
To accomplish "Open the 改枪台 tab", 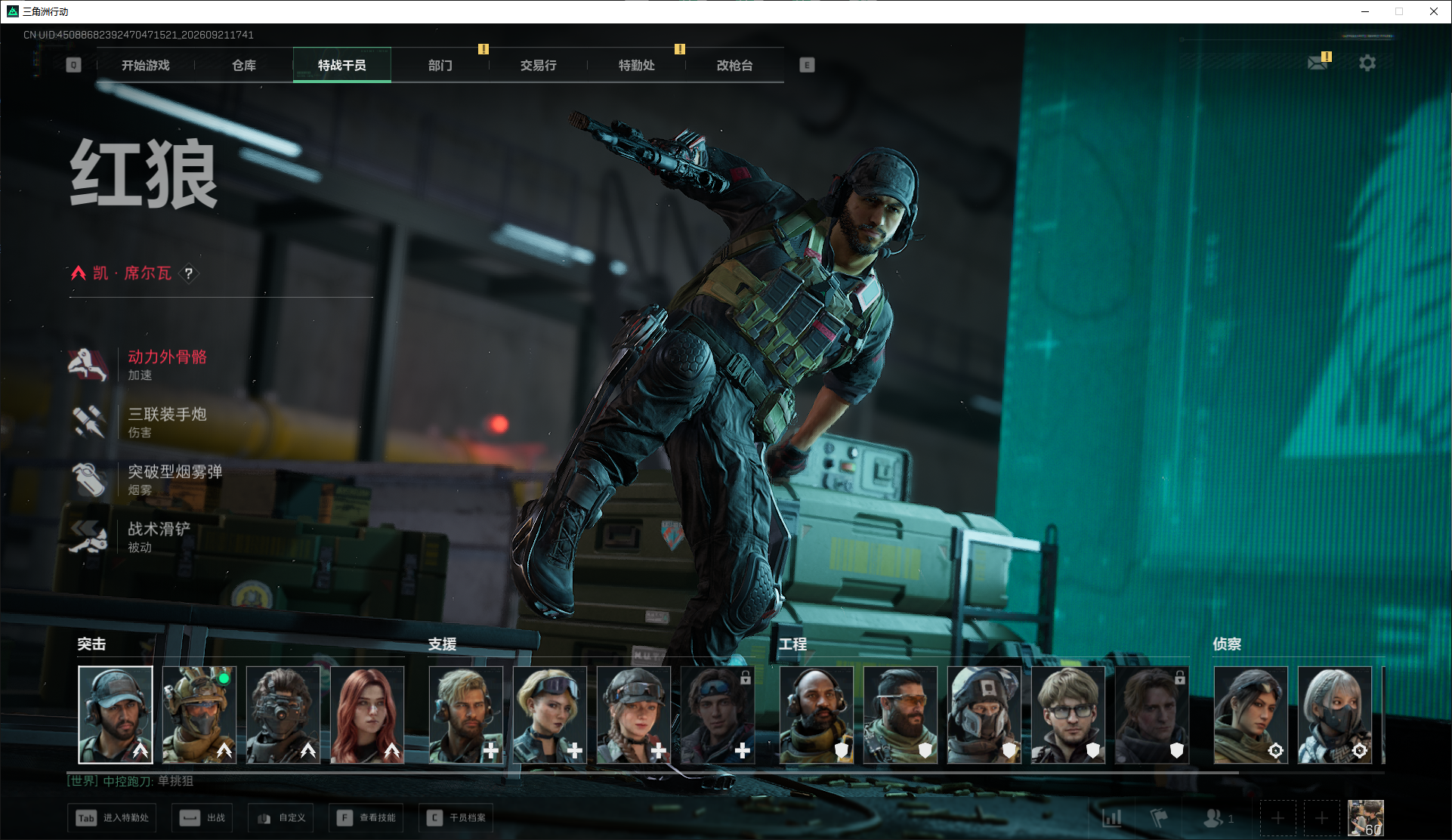I will pyautogui.click(x=735, y=66).
